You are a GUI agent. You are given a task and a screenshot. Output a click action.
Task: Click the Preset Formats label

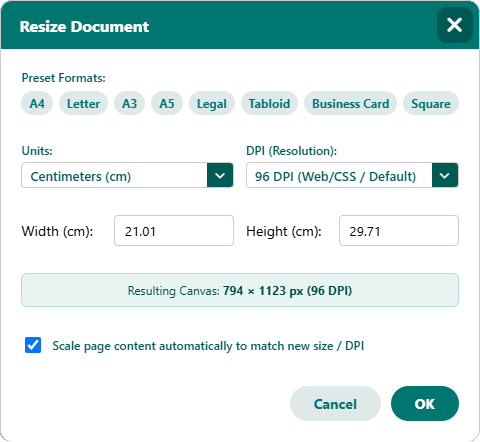64,78
